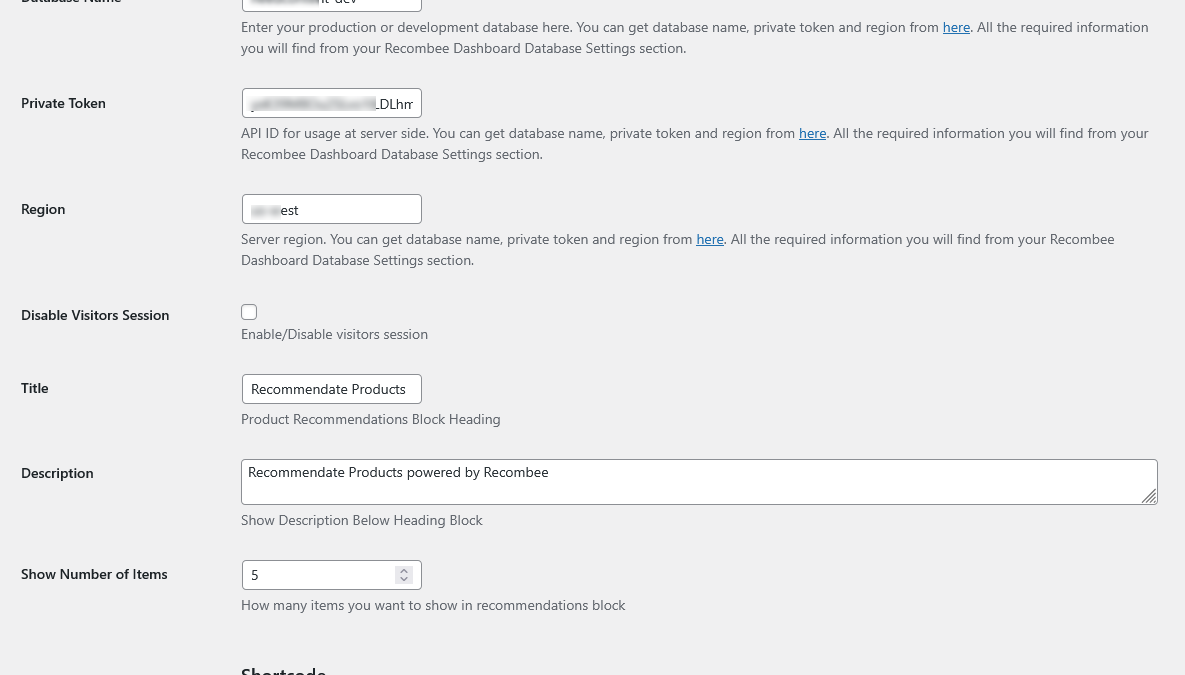Click the 'Enable/Disable visitors session' text
The width and height of the screenshot is (1185, 675).
pyautogui.click(x=334, y=334)
